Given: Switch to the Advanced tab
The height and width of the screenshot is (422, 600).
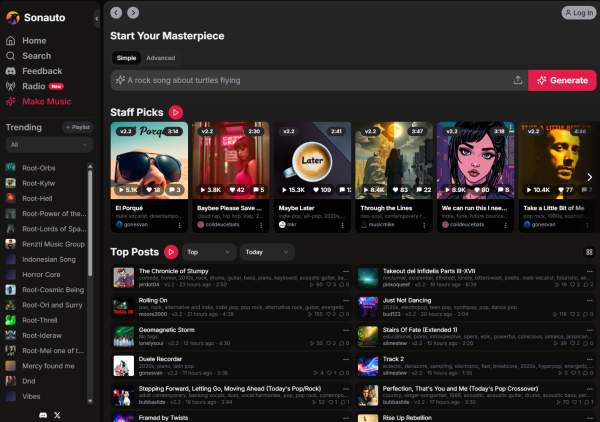Looking at the screenshot, I should click(x=160, y=58).
